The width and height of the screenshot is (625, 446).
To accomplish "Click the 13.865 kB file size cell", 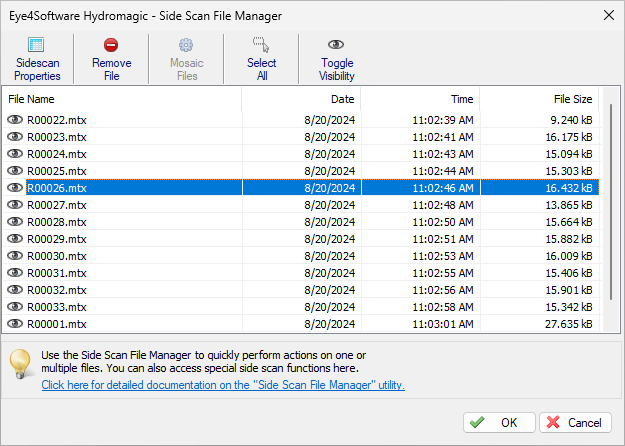I will [569, 205].
